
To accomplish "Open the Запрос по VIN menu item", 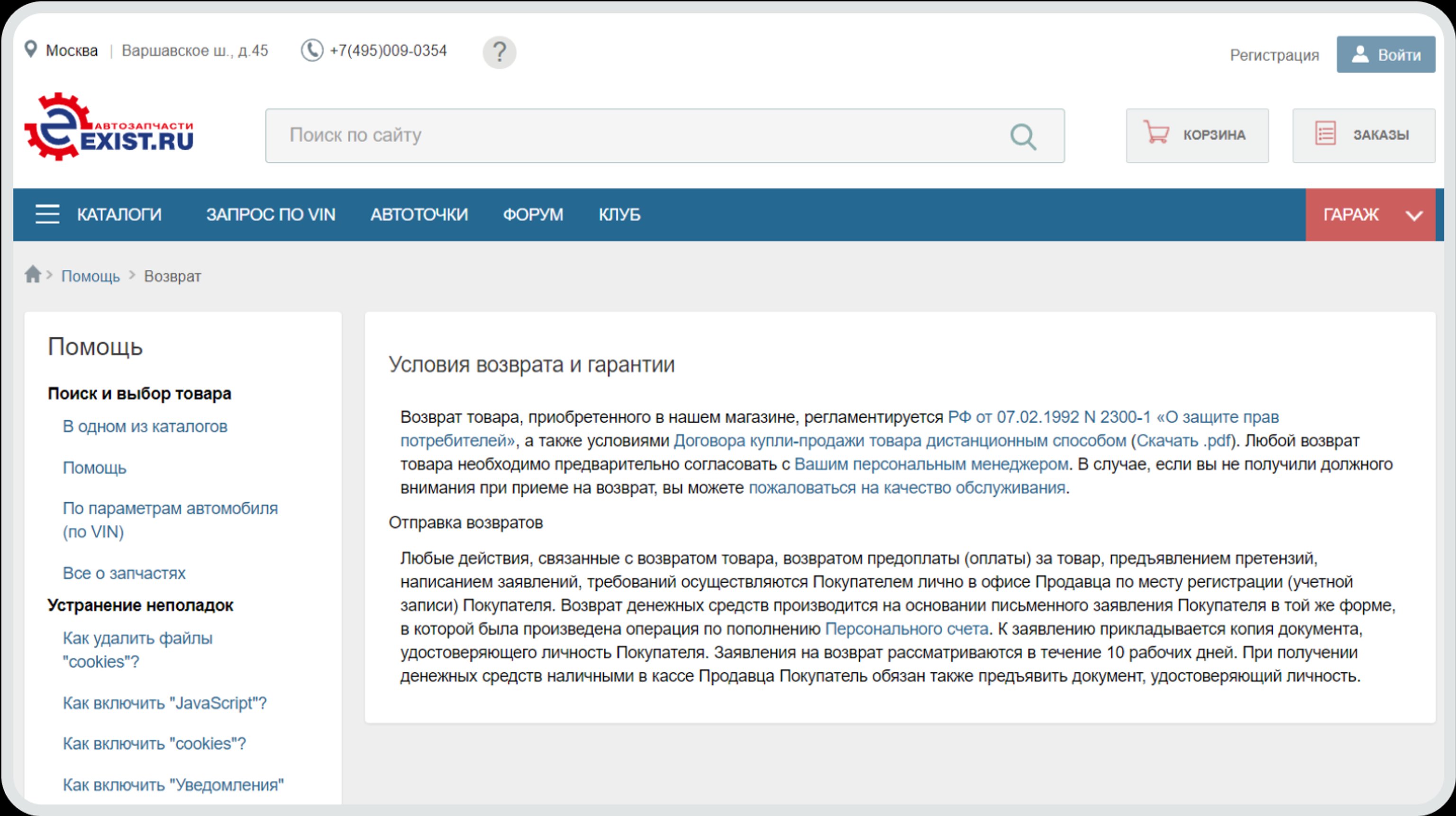I will (270, 215).
